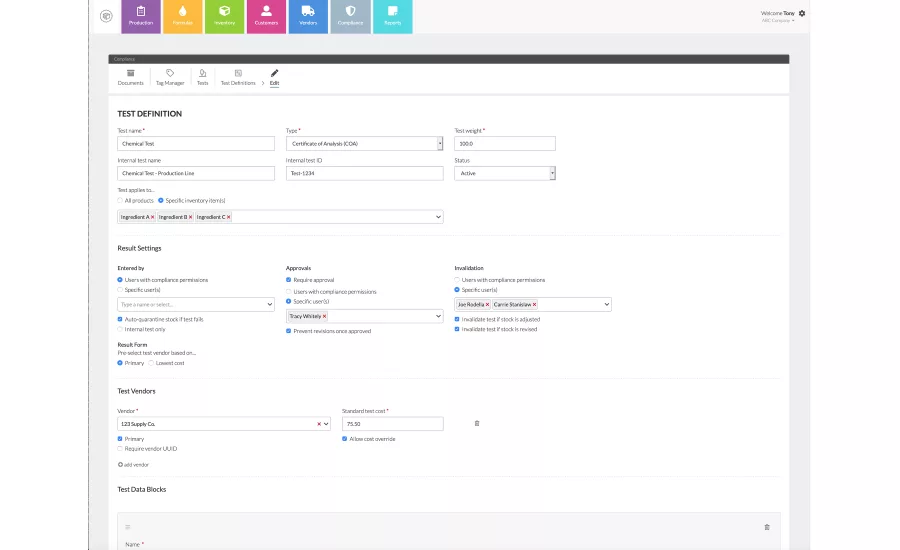Click the Test weight input field
This screenshot has height=550, width=900.
tap(505, 144)
